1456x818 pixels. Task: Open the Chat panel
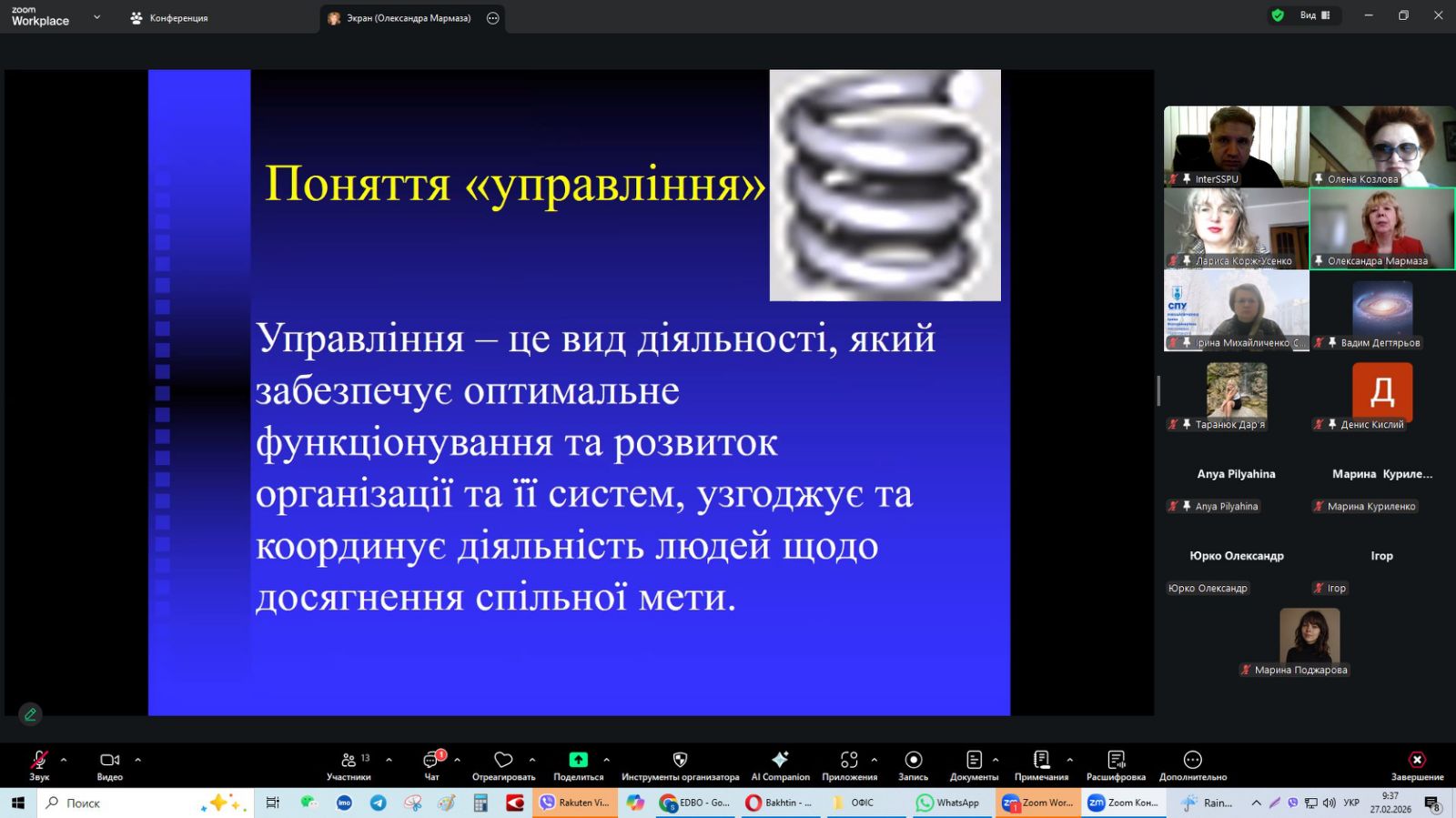pos(431,761)
